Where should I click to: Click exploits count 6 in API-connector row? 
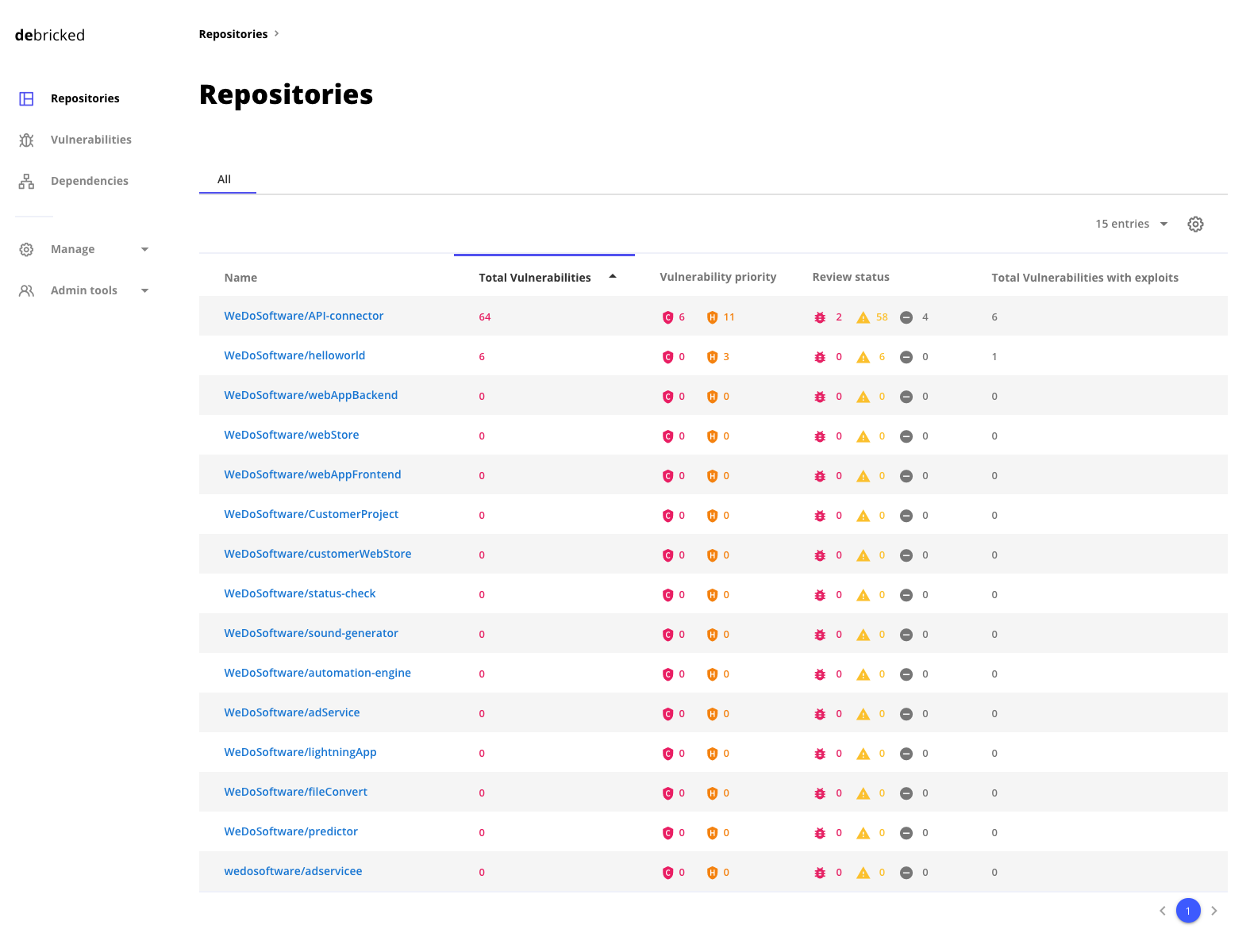(x=994, y=317)
